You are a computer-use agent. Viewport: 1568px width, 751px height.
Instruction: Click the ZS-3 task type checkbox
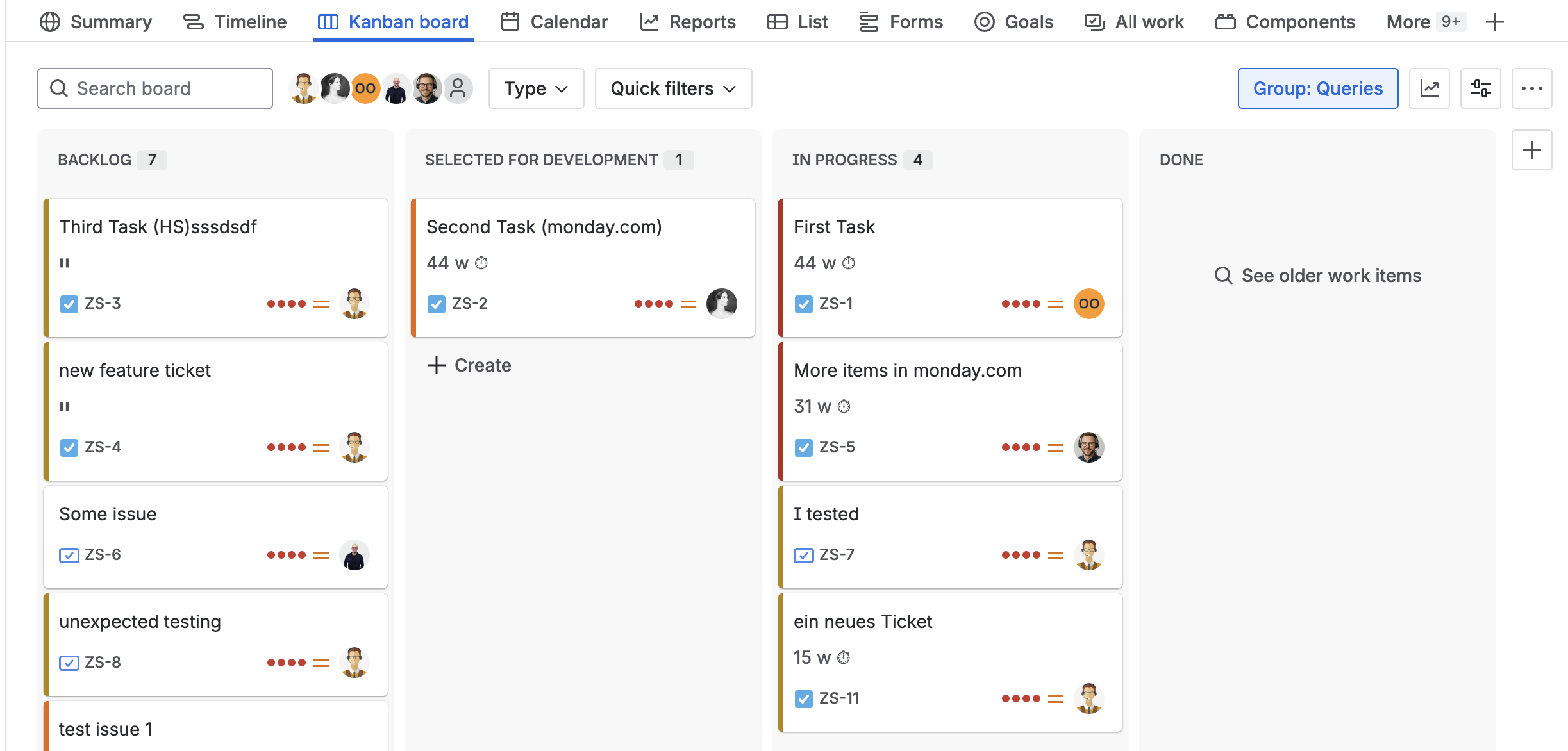pyautogui.click(x=69, y=304)
